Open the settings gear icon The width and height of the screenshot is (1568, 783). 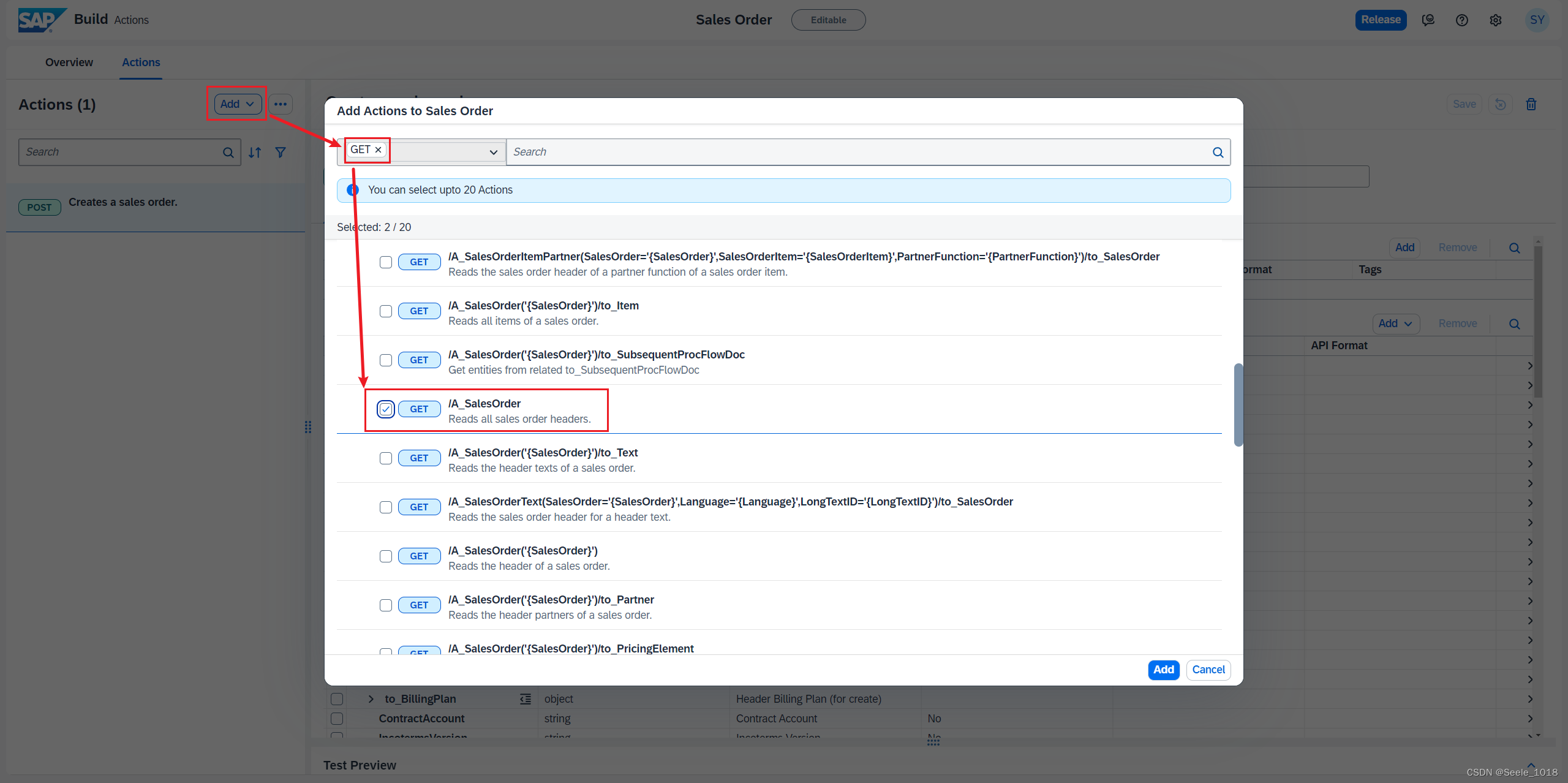pyautogui.click(x=1496, y=20)
